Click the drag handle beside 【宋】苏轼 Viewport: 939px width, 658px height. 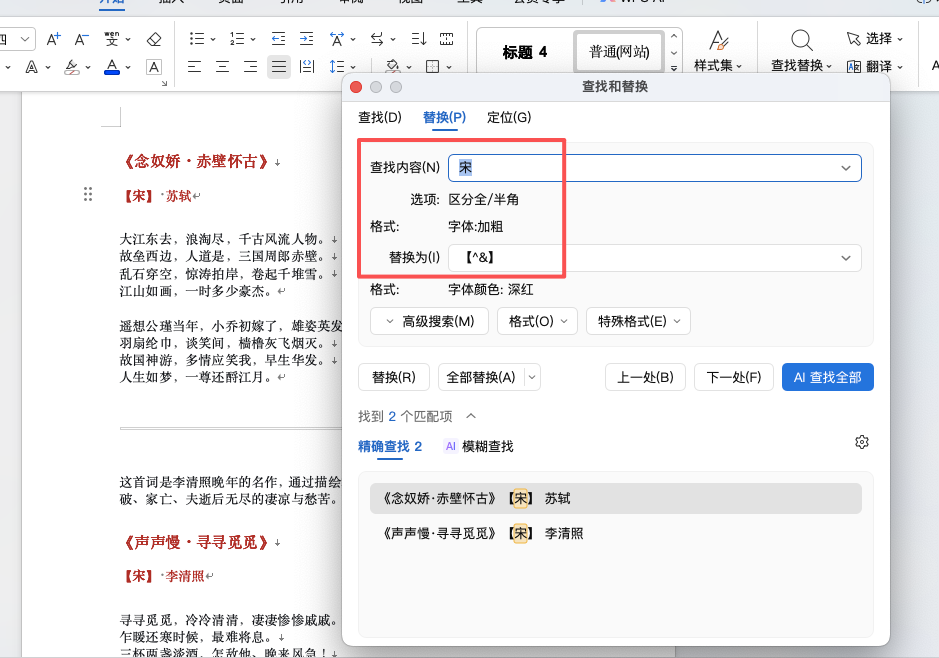pos(88,194)
